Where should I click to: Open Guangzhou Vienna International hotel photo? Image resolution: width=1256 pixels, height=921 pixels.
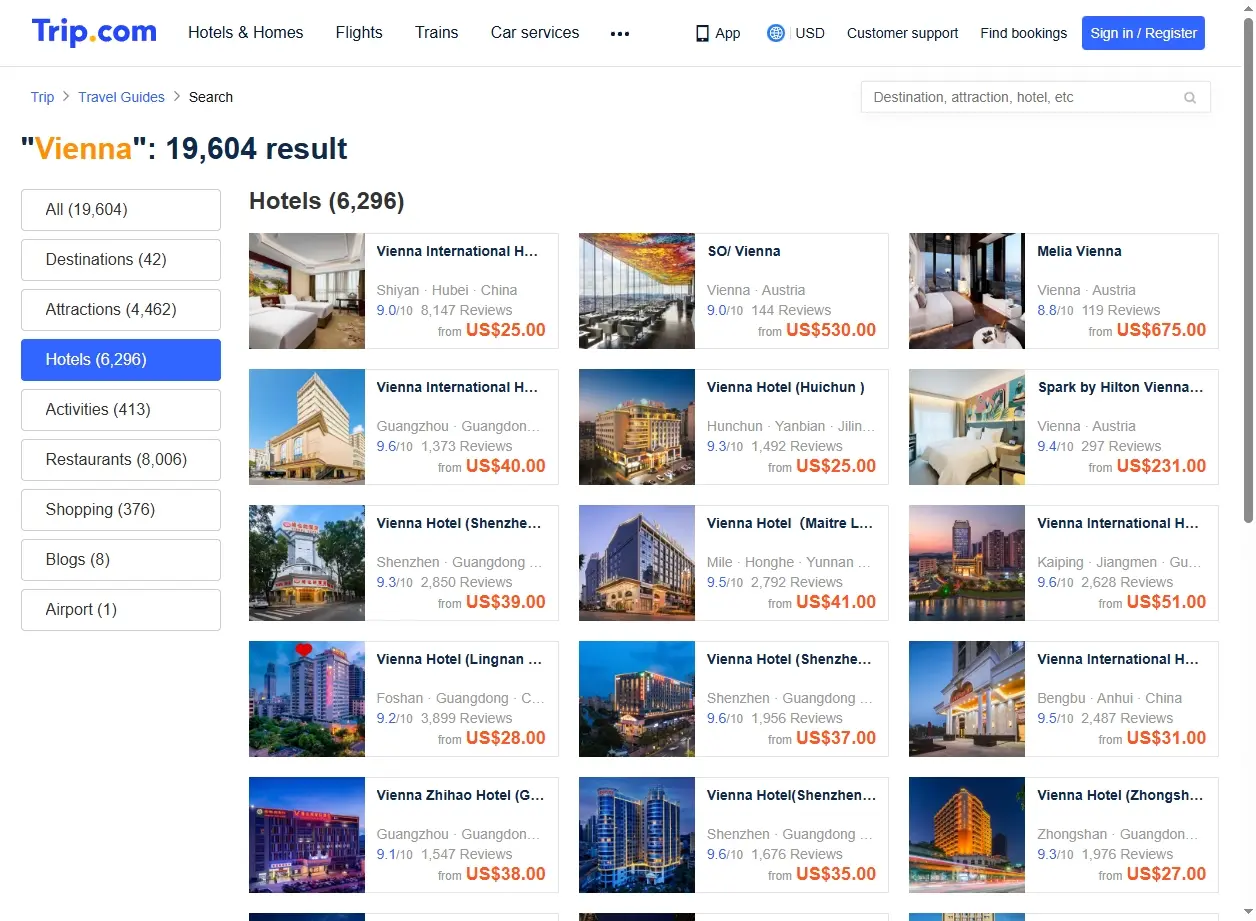(307, 427)
